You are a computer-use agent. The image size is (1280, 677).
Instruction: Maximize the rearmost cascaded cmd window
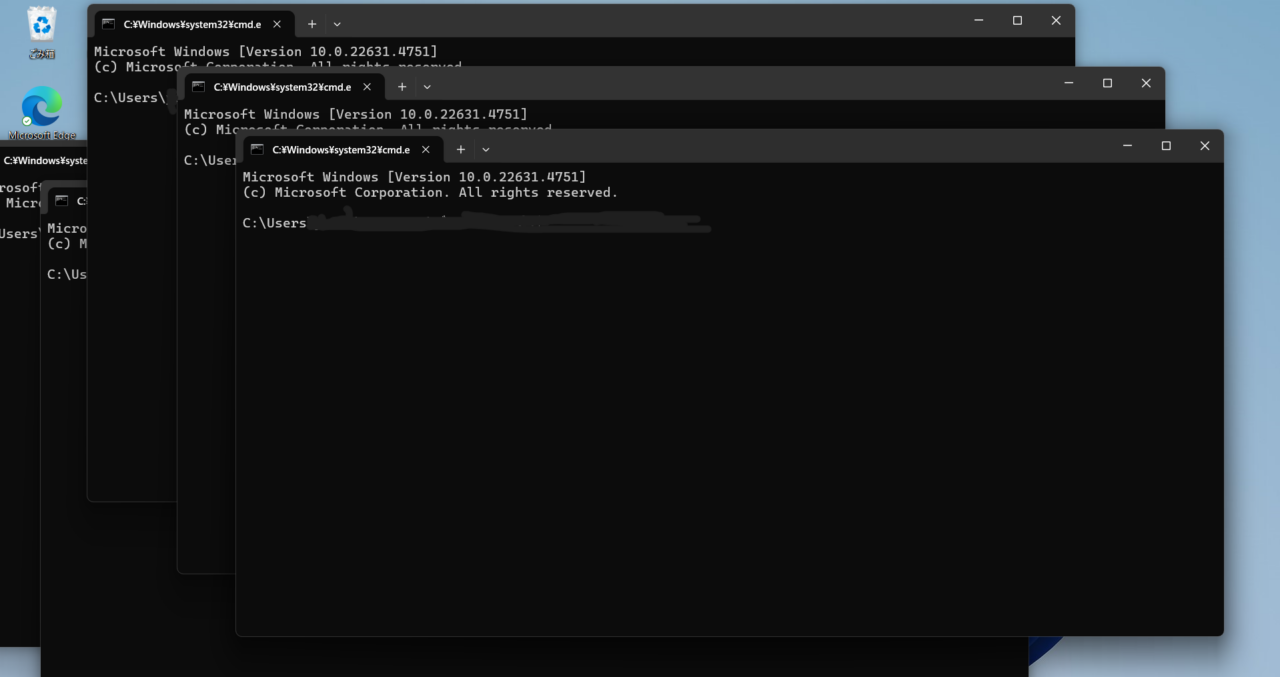1017,20
